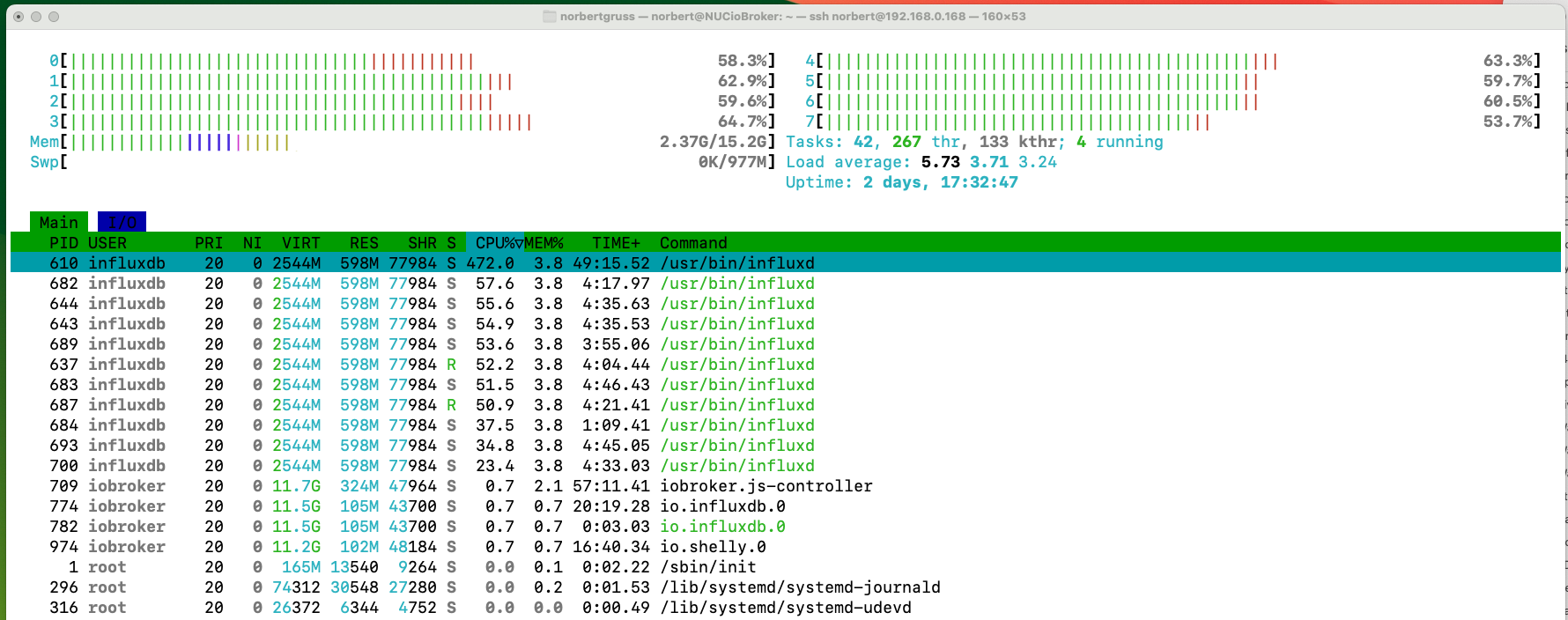Click the Uptime readout

click(x=902, y=182)
